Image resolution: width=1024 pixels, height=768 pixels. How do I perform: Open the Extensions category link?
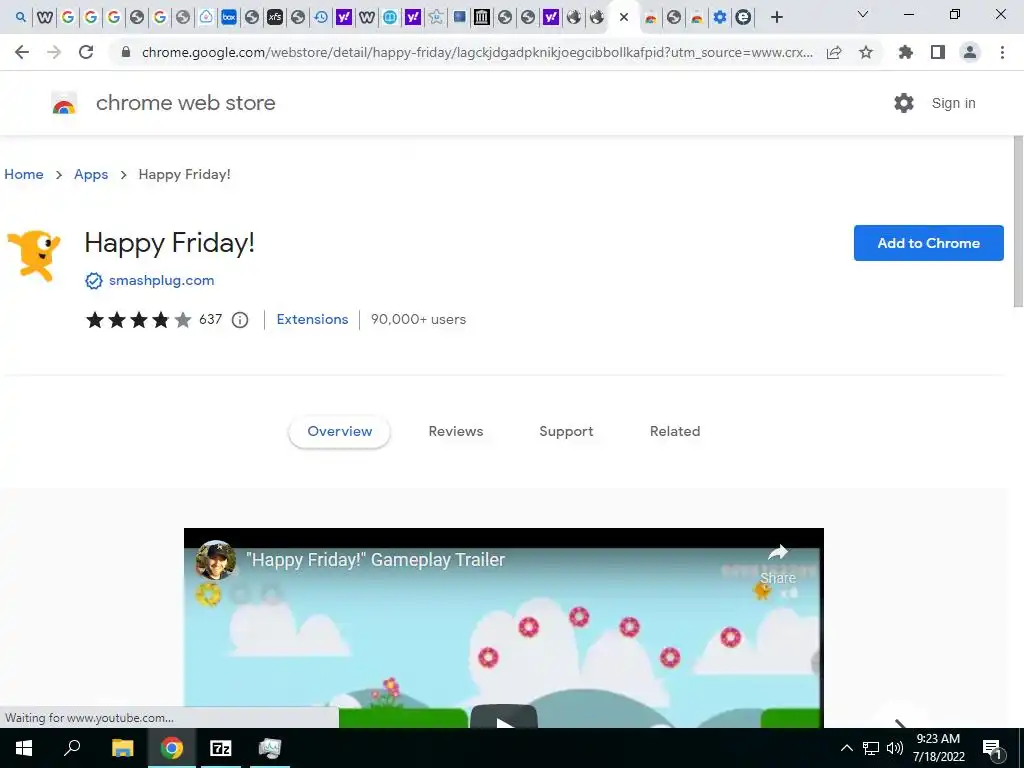point(312,319)
